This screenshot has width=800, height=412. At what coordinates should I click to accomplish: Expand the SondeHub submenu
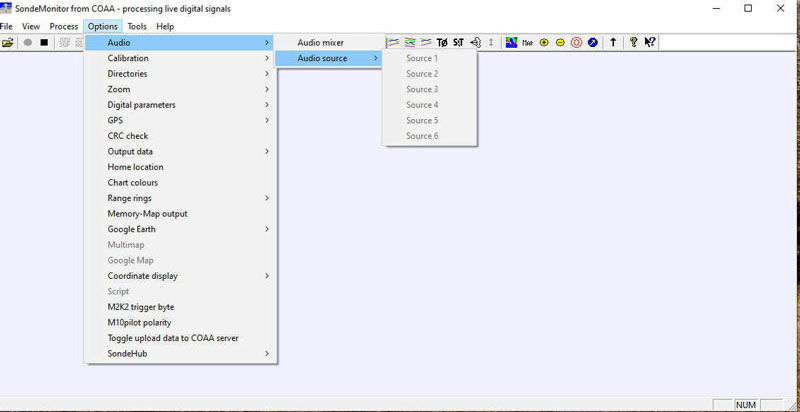pos(180,354)
